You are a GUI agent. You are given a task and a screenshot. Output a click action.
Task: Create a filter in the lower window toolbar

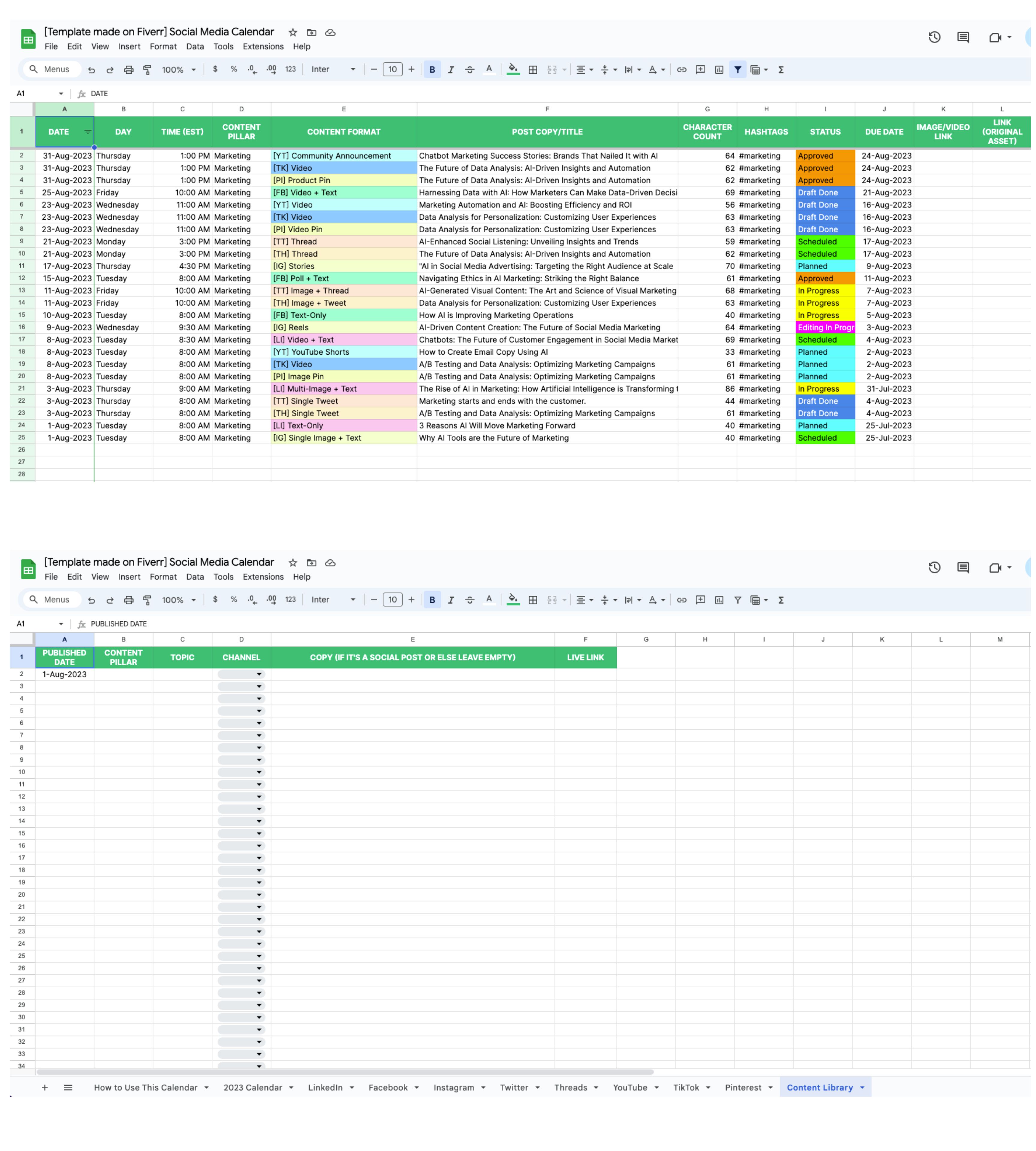point(738,600)
